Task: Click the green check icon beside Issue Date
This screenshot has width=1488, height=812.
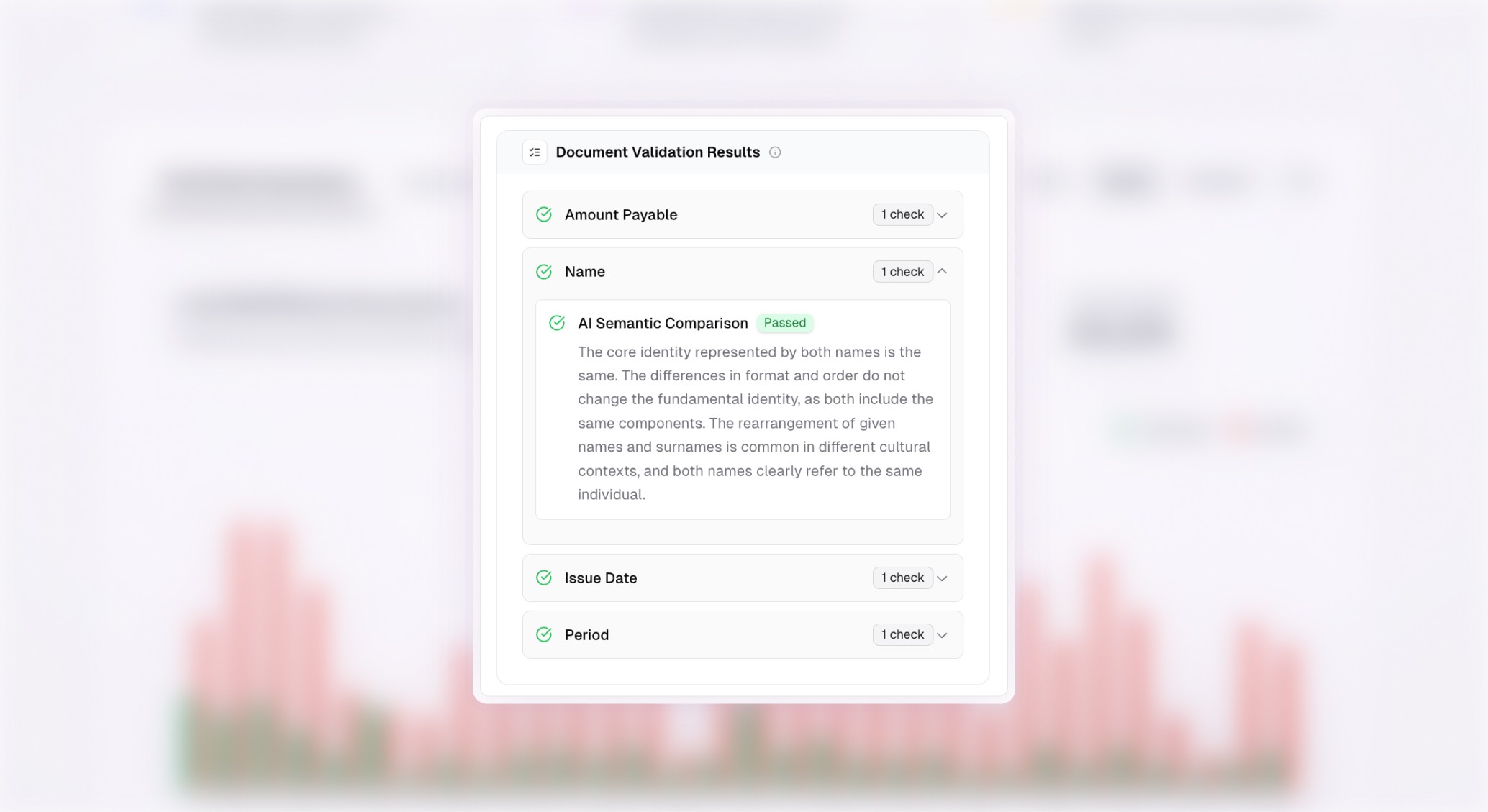Action: 544,578
